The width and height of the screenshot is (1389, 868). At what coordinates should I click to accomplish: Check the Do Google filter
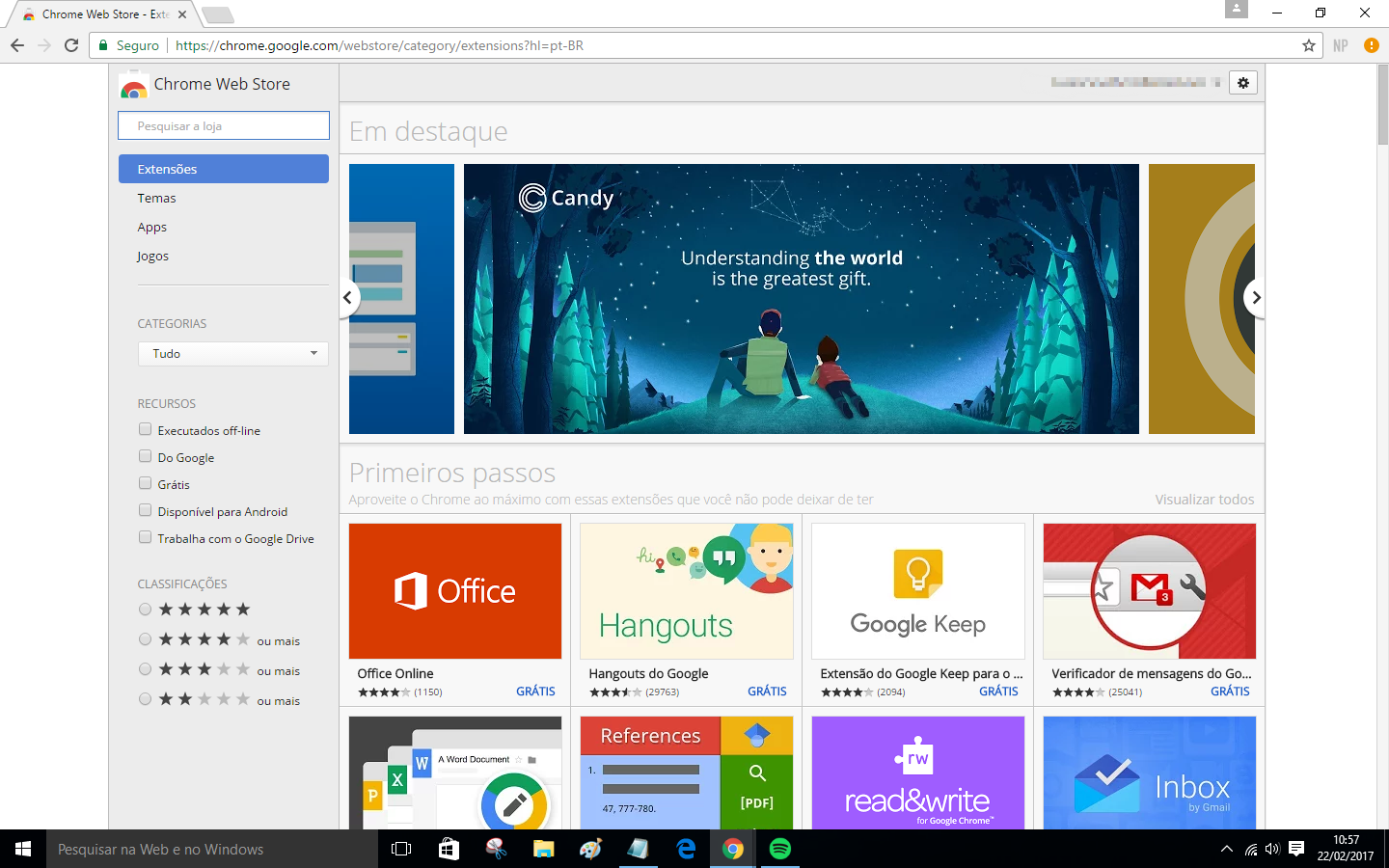pyautogui.click(x=145, y=456)
